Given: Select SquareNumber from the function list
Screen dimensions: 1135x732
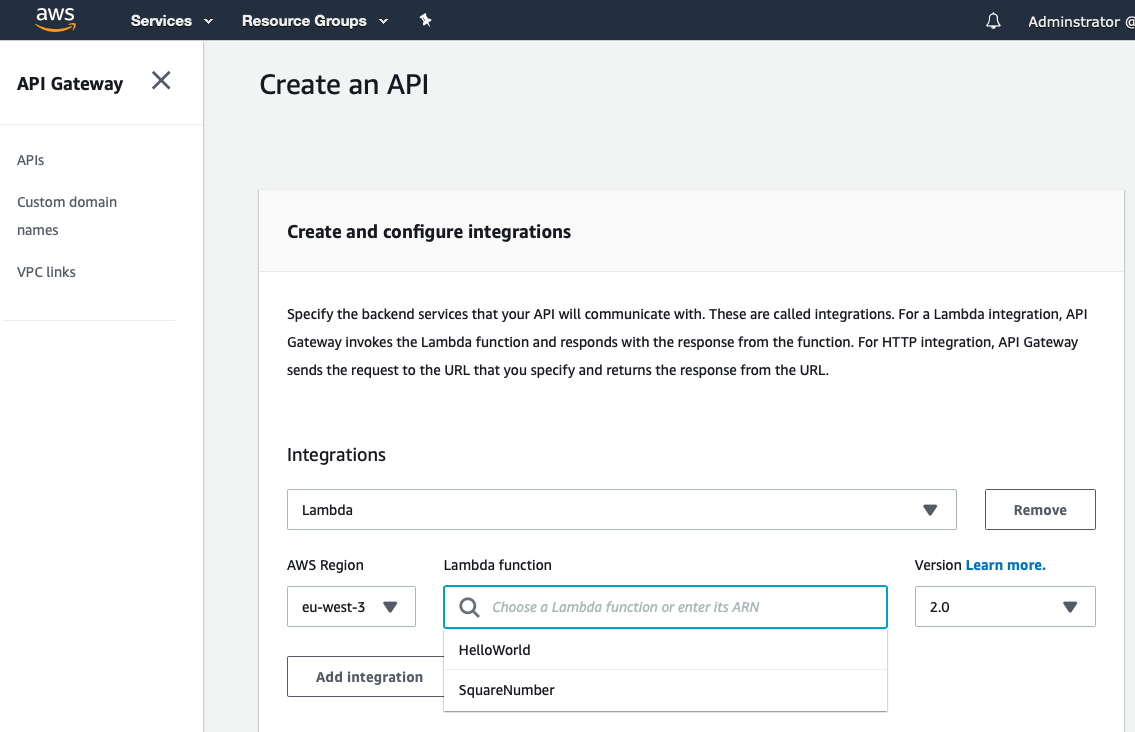Looking at the screenshot, I should pyautogui.click(x=665, y=690).
